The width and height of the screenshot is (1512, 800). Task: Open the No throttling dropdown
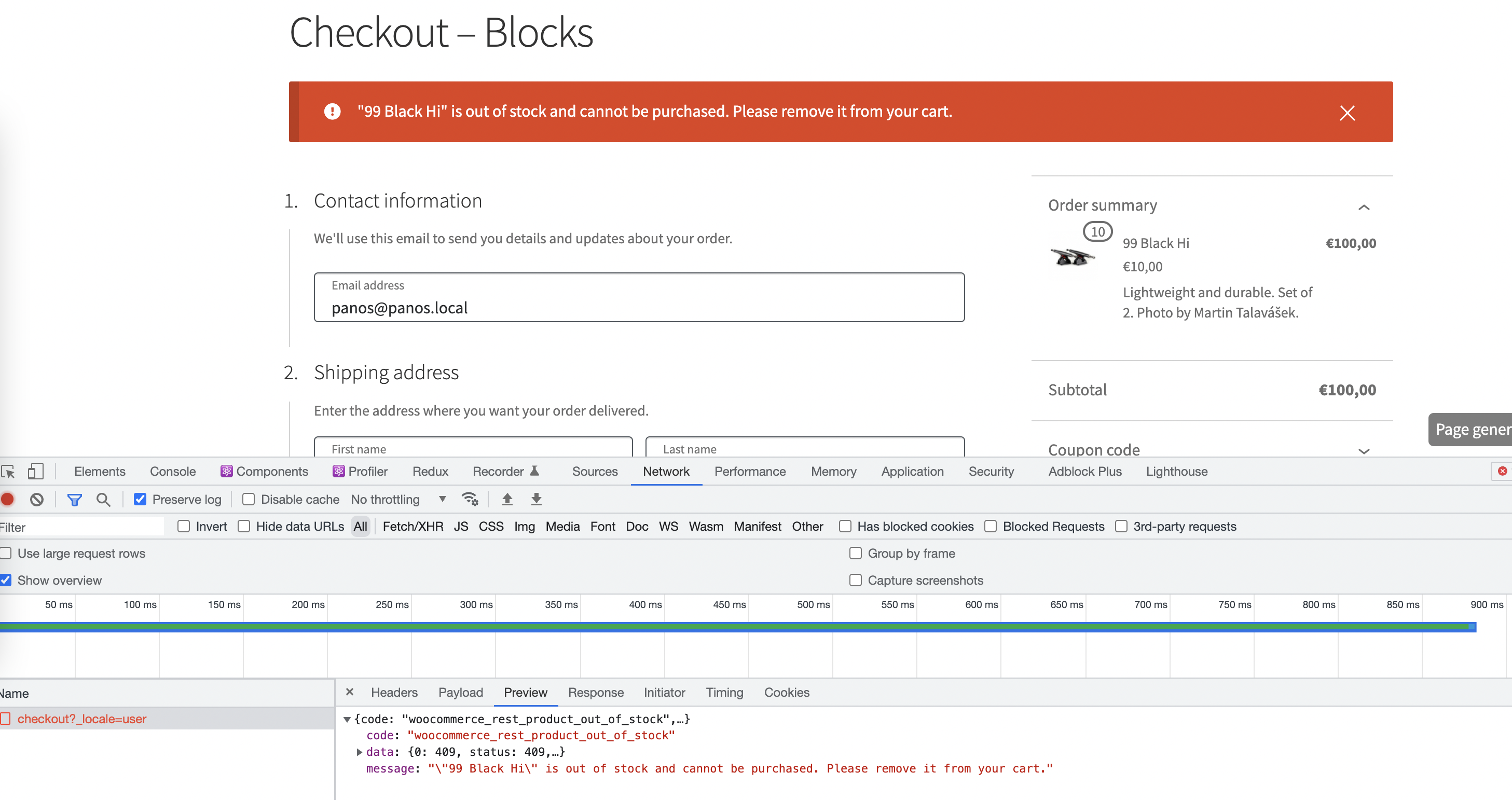coord(399,499)
